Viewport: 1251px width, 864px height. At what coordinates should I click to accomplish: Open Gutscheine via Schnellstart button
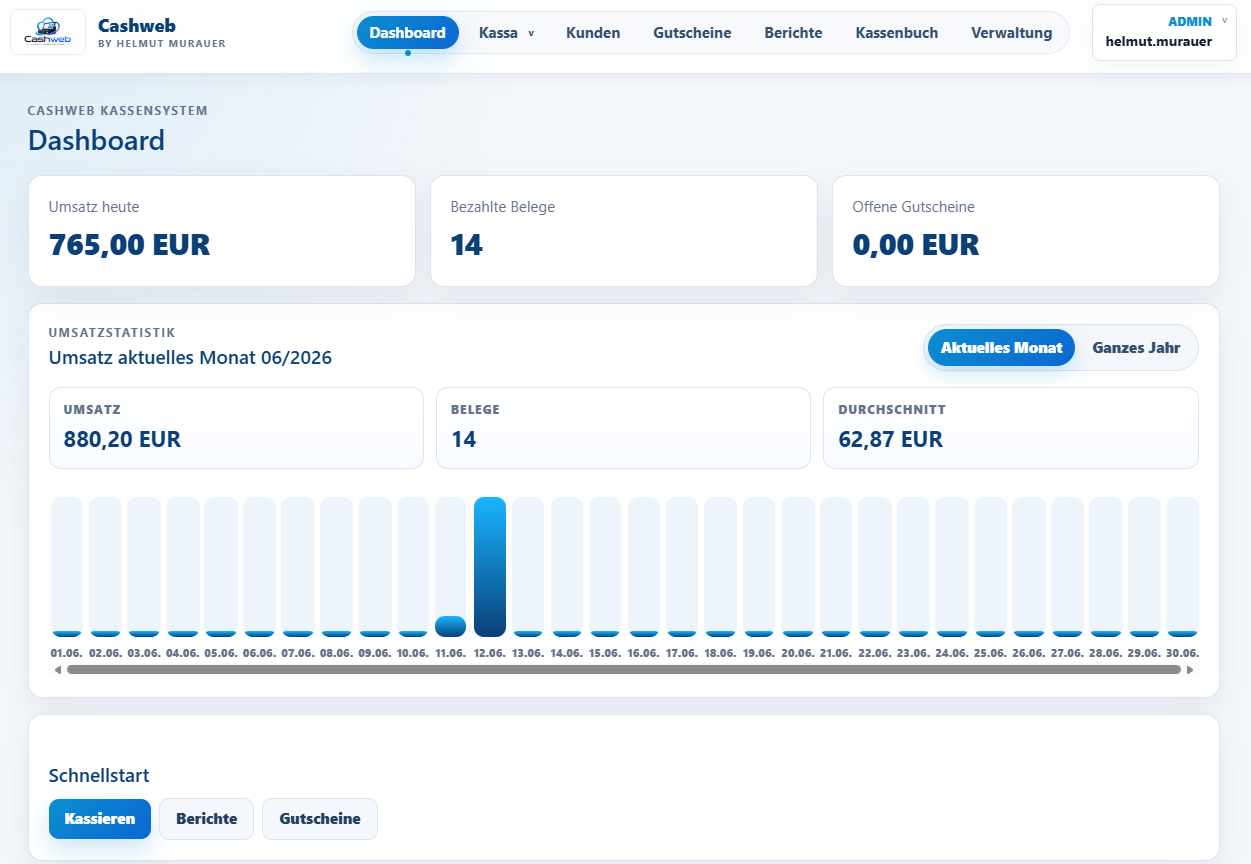[320, 818]
